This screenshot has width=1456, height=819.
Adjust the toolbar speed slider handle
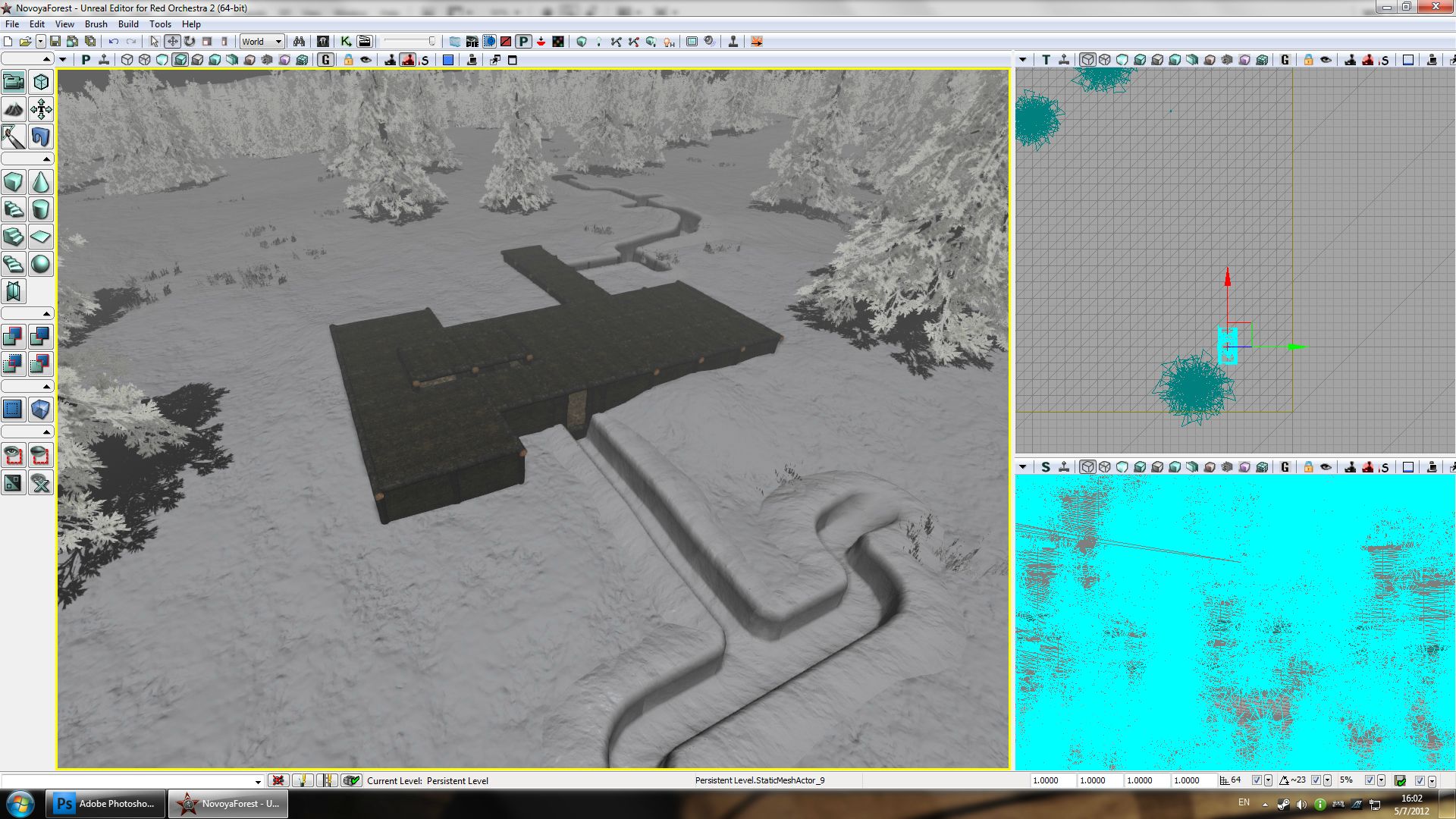pyautogui.click(x=431, y=42)
